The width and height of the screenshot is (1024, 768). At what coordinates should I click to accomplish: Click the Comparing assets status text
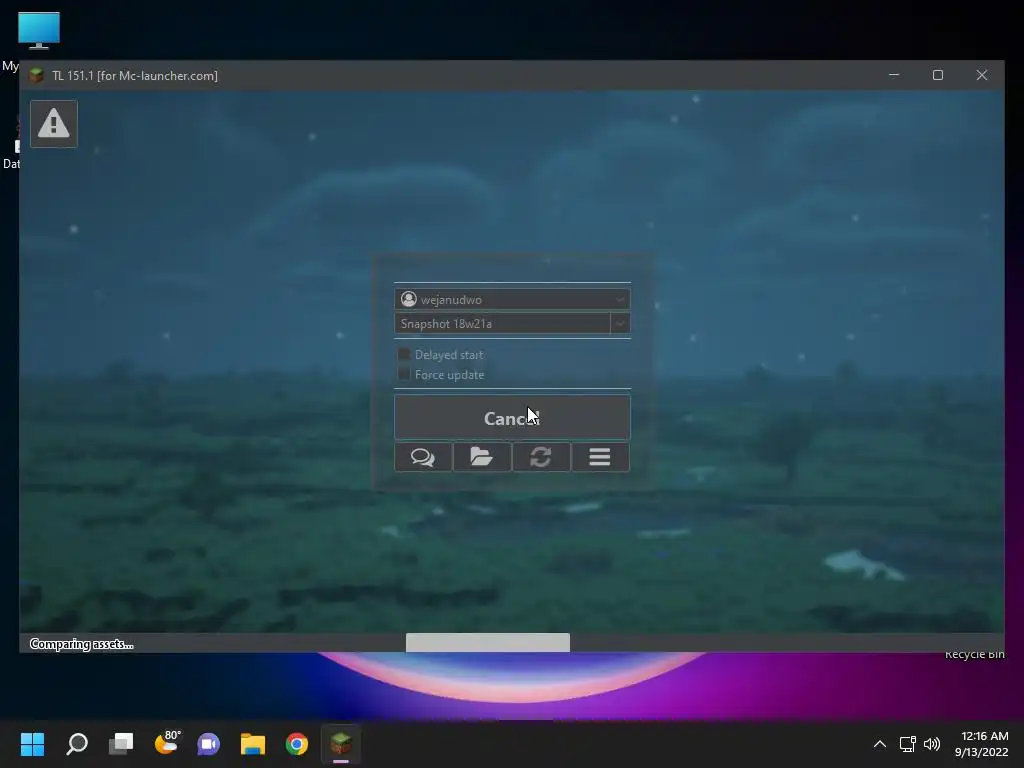[x=82, y=644]
